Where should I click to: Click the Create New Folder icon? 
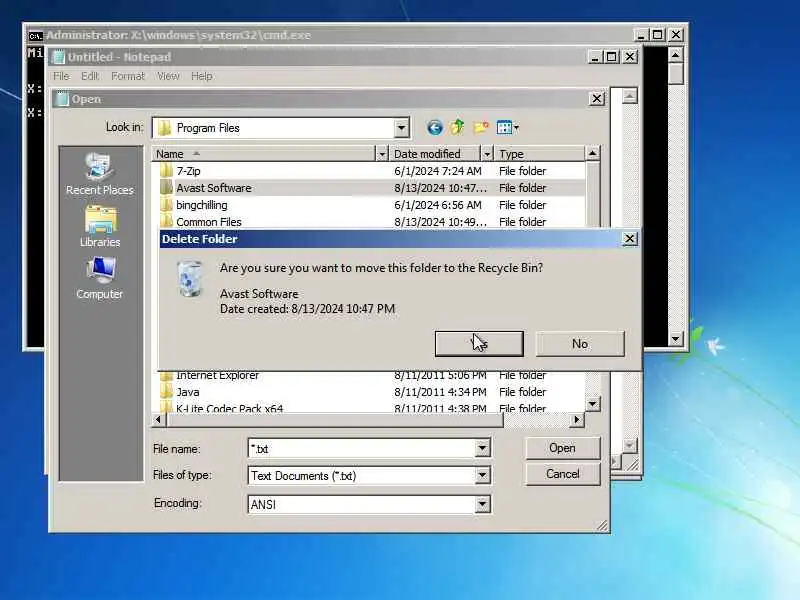480,127
